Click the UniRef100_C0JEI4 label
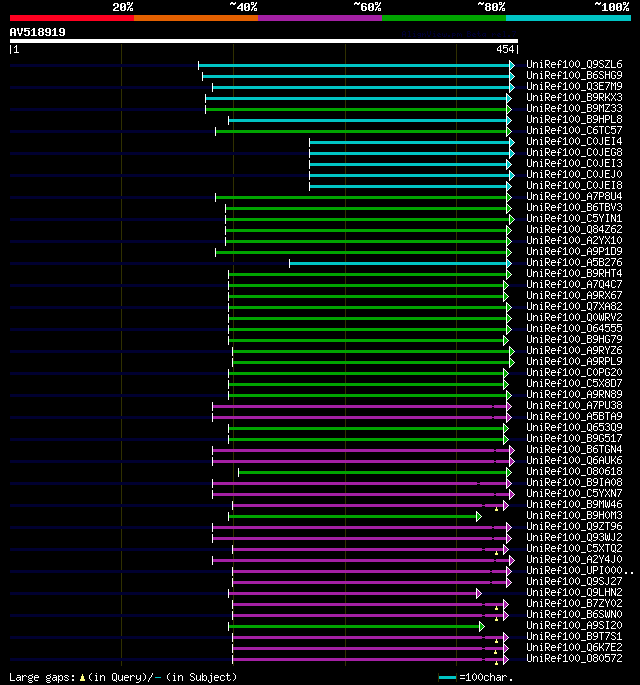This screenshot has height=685, width=640. point(574,142)
